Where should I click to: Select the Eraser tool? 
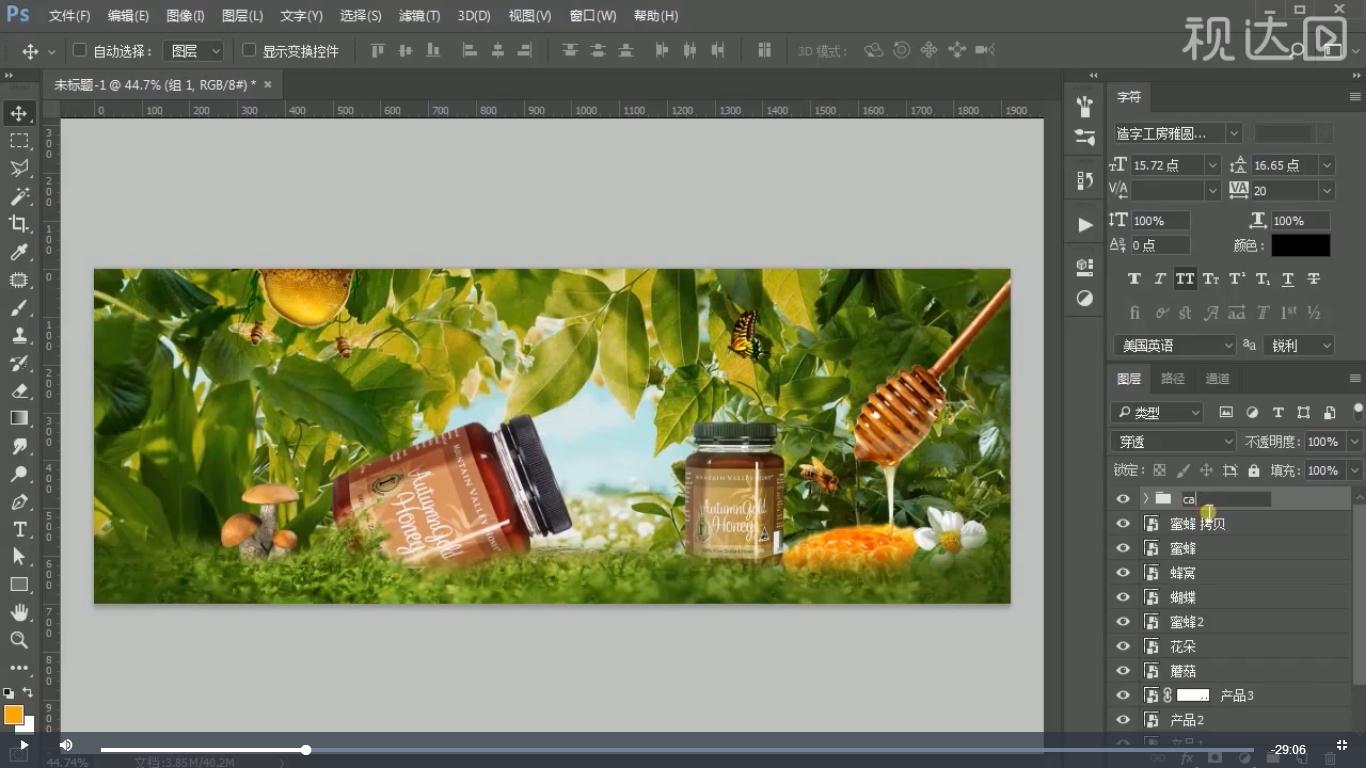(x=19, y=390)
